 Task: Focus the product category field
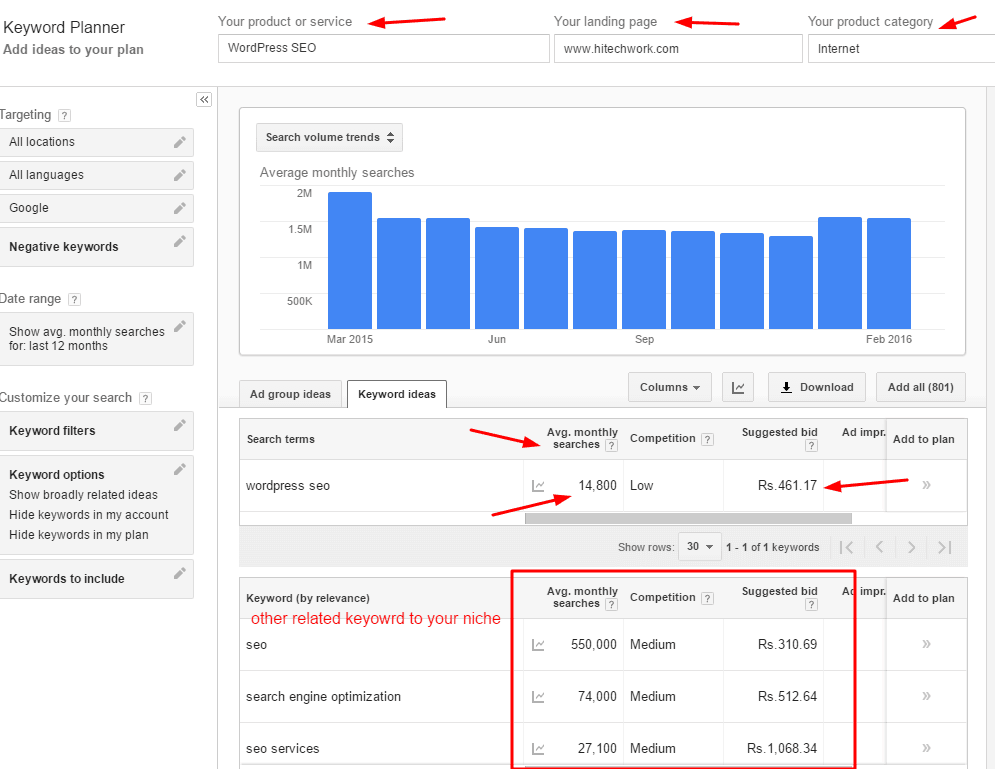901,49
